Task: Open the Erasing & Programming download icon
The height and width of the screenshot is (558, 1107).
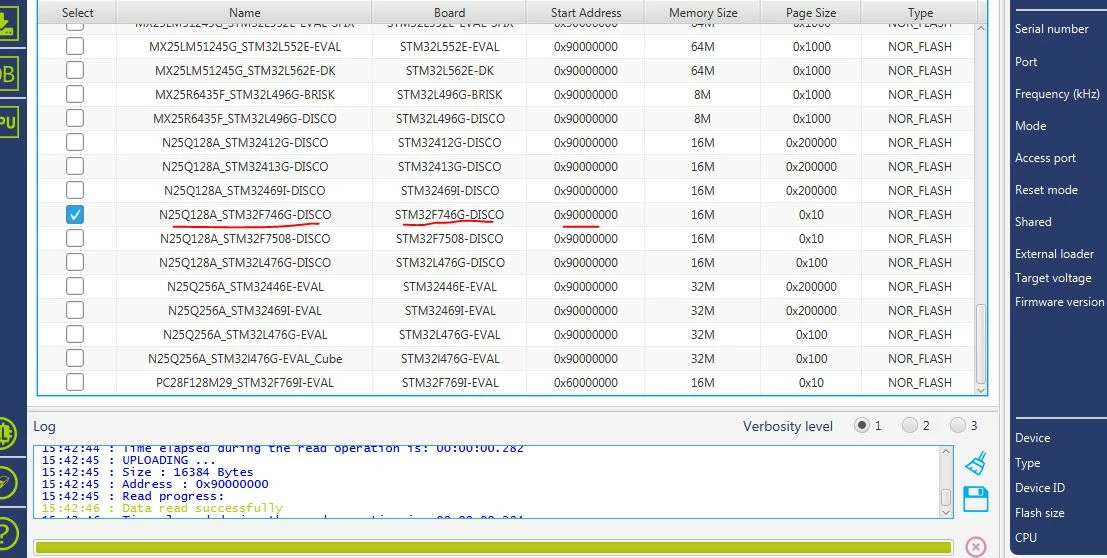Action: 6,24
